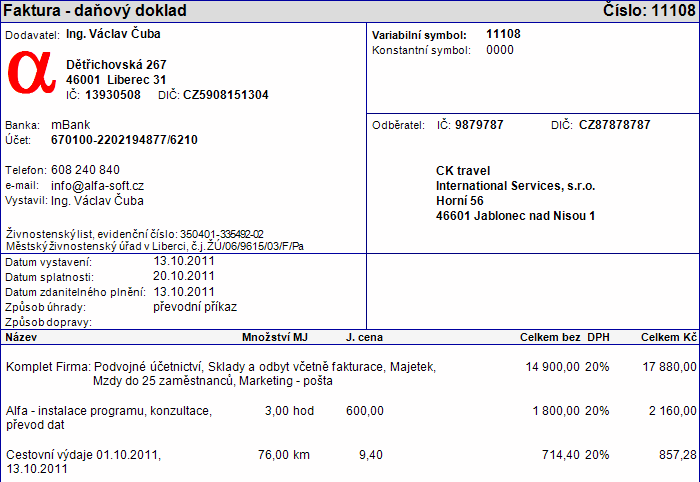The height and width of the screenshot is (482, 700).
Task: Click the 'Množství MJ' column header
Action: (x=275, y=337)
